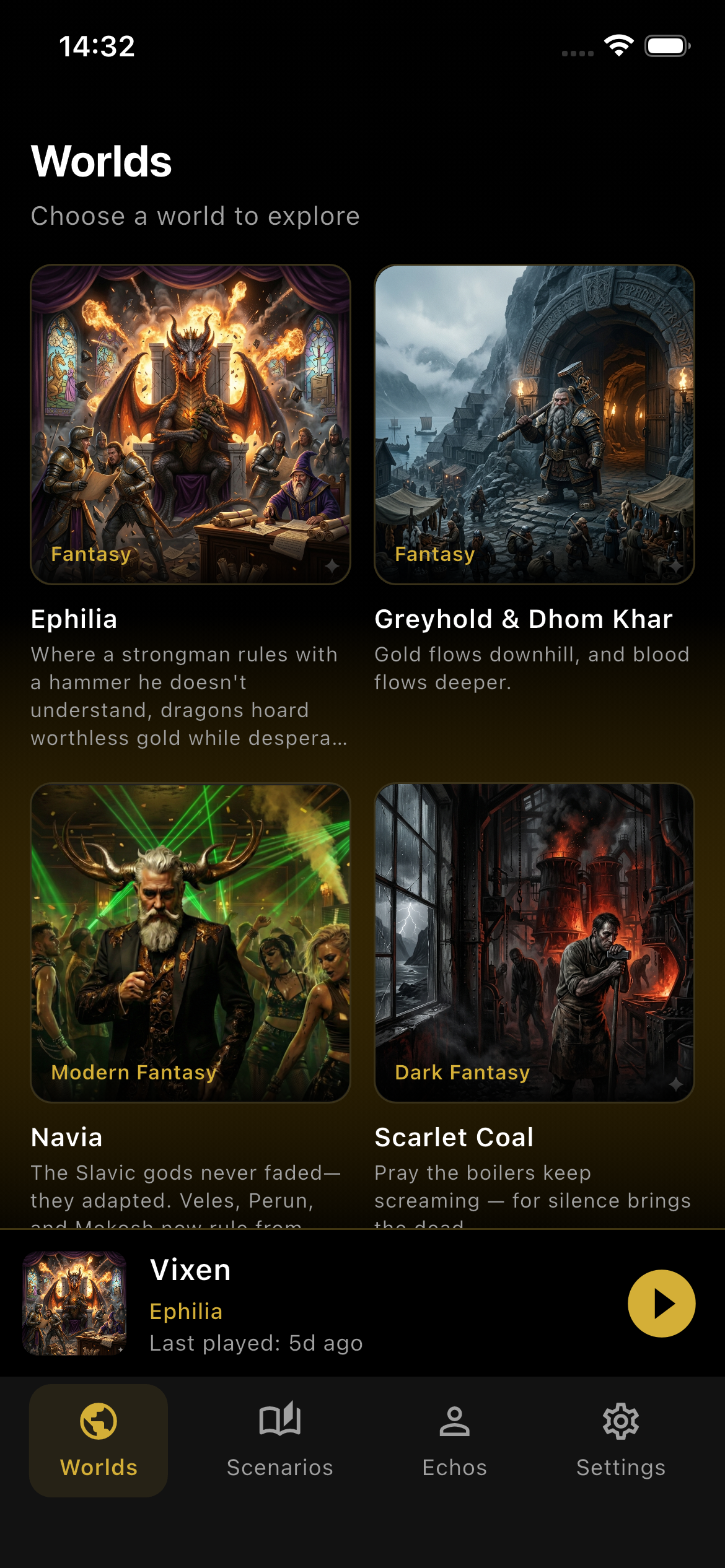The height and width of the screenshot is (1568, 725).
Task: Tap the Echos person icon
Action: click(x=455, y=1421)
